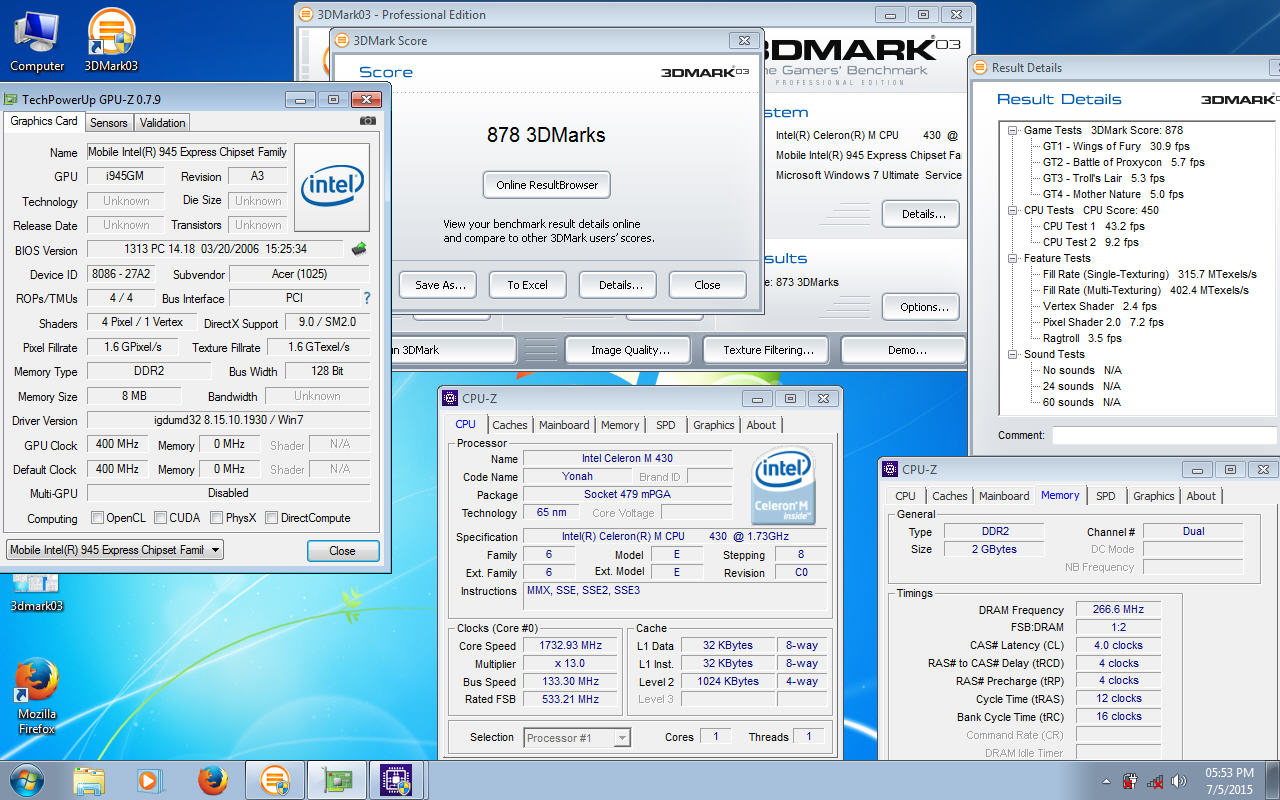Image resolution: width=1280 pixels, height=800 pixels.
Task: Click the security alert tray icon
Action: coord(1130,781)
